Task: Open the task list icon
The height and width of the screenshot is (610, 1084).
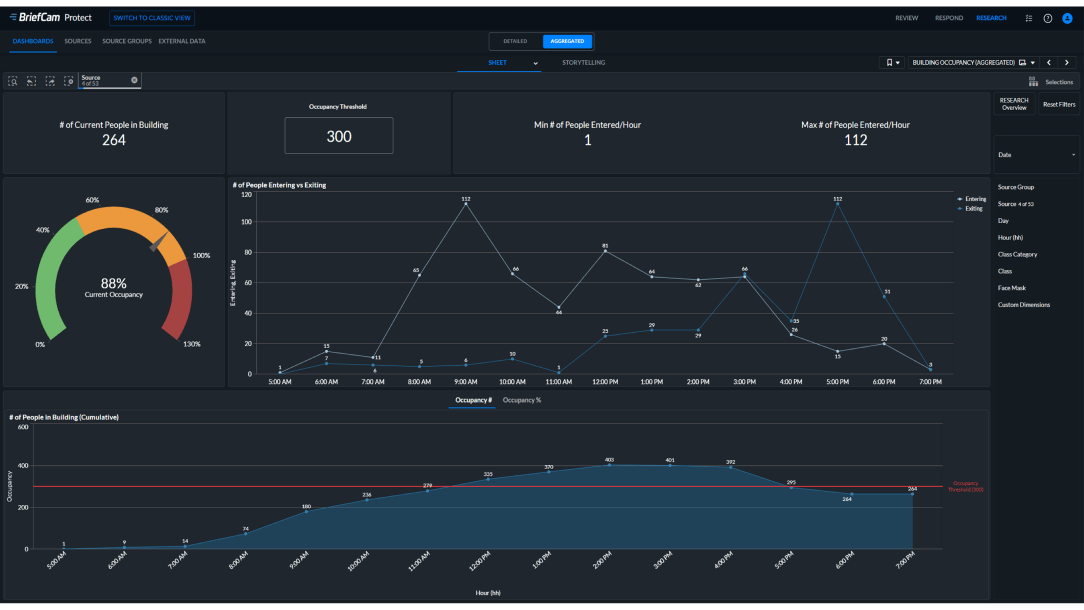Action: pos(1029,18)
